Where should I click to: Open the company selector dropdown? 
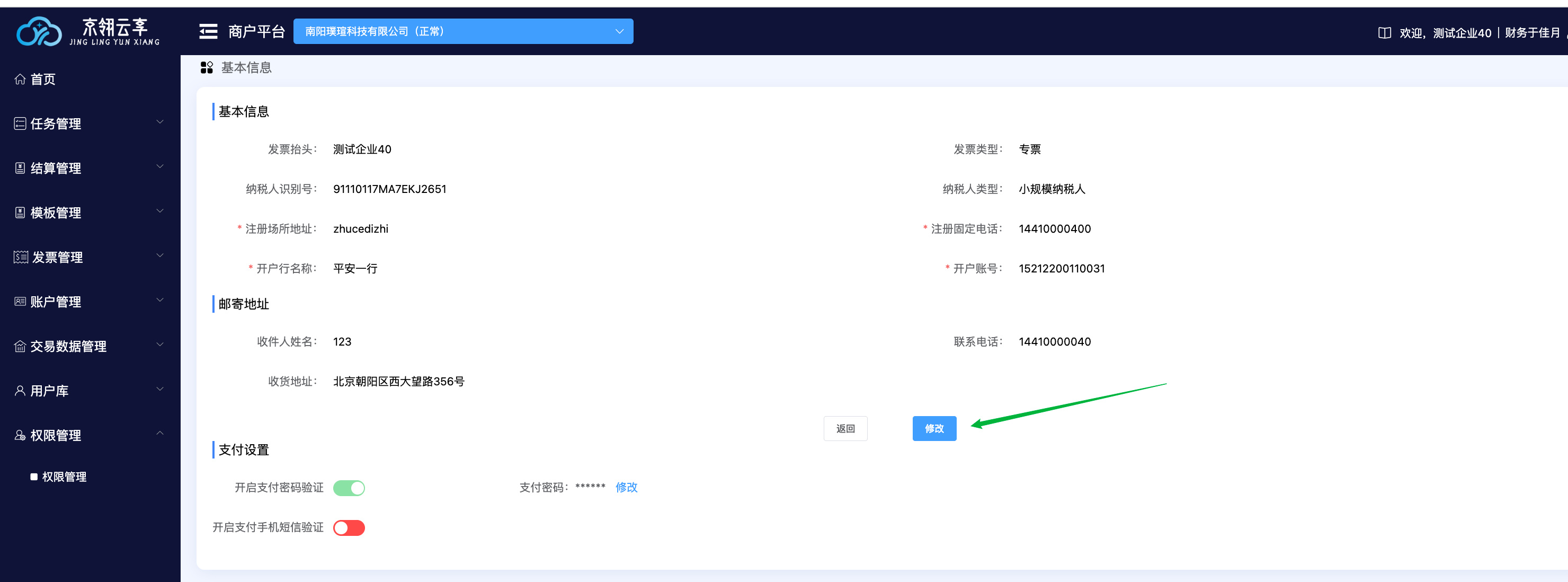click(462, 32)
